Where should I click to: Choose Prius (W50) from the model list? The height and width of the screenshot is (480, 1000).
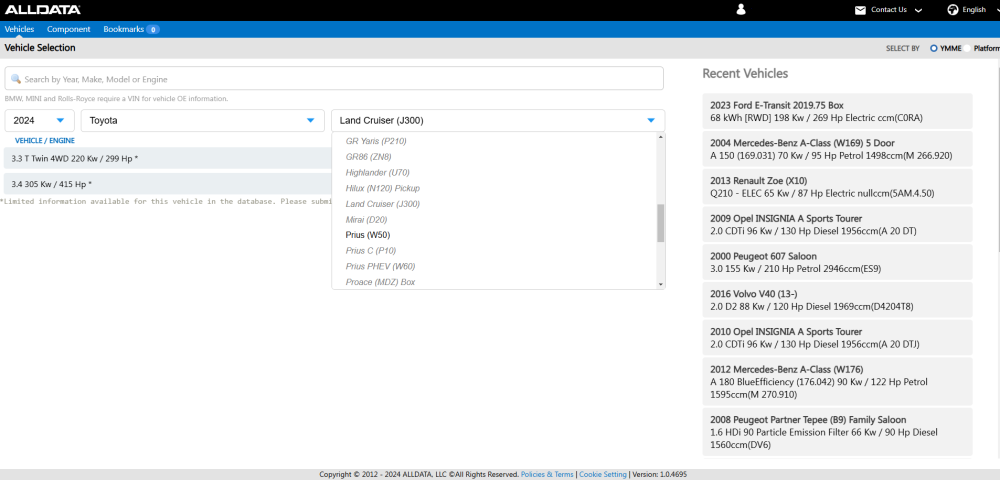coord(367,235)
